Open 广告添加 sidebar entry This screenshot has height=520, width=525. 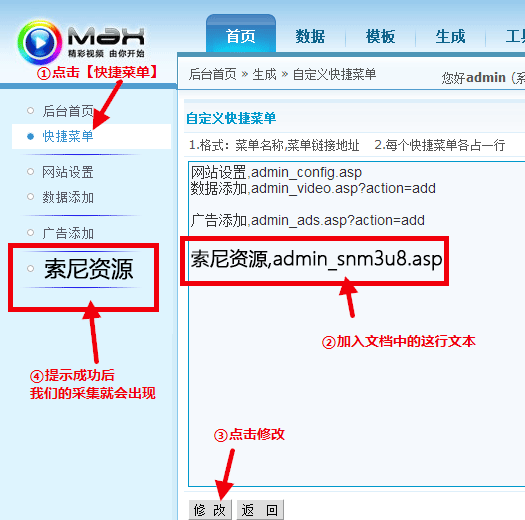68,233
